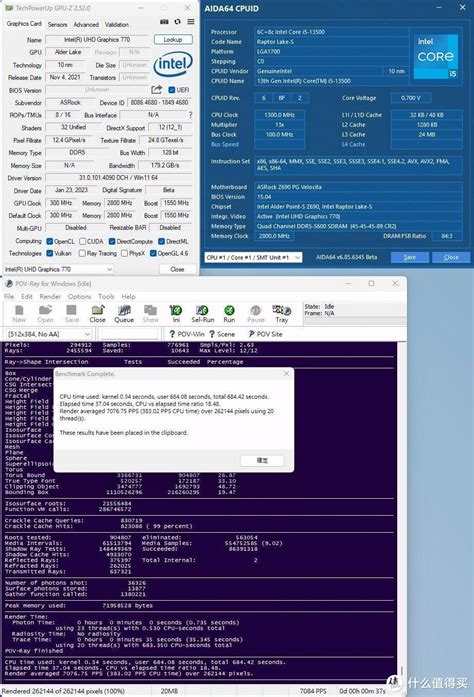Open the Intel UHD Graphics 770 dropdown

click(x=59, y=269)
